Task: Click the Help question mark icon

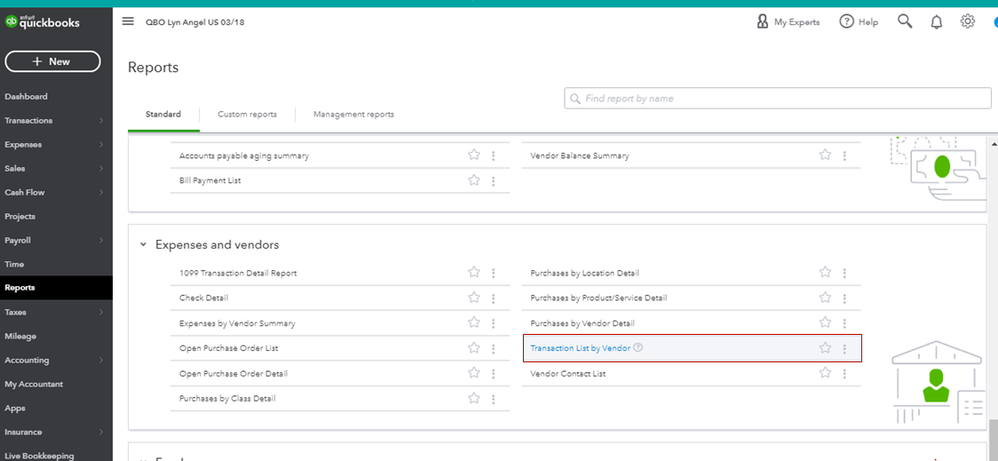Action: (x=846, y=21)
